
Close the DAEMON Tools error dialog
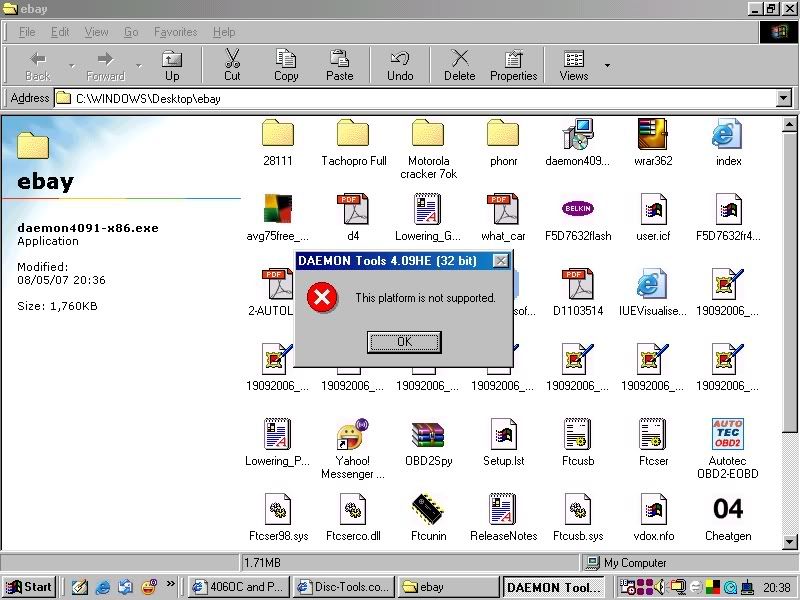point(501,261)
